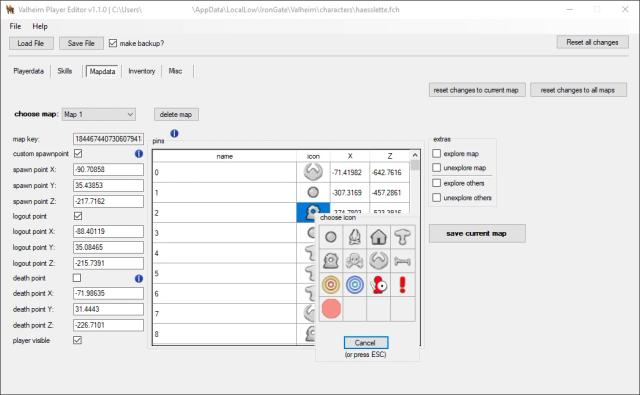Image resolution: width=640 pixels, height=395 pixels.
Task: Click the spawn point Y field
Action: [108, 185]
